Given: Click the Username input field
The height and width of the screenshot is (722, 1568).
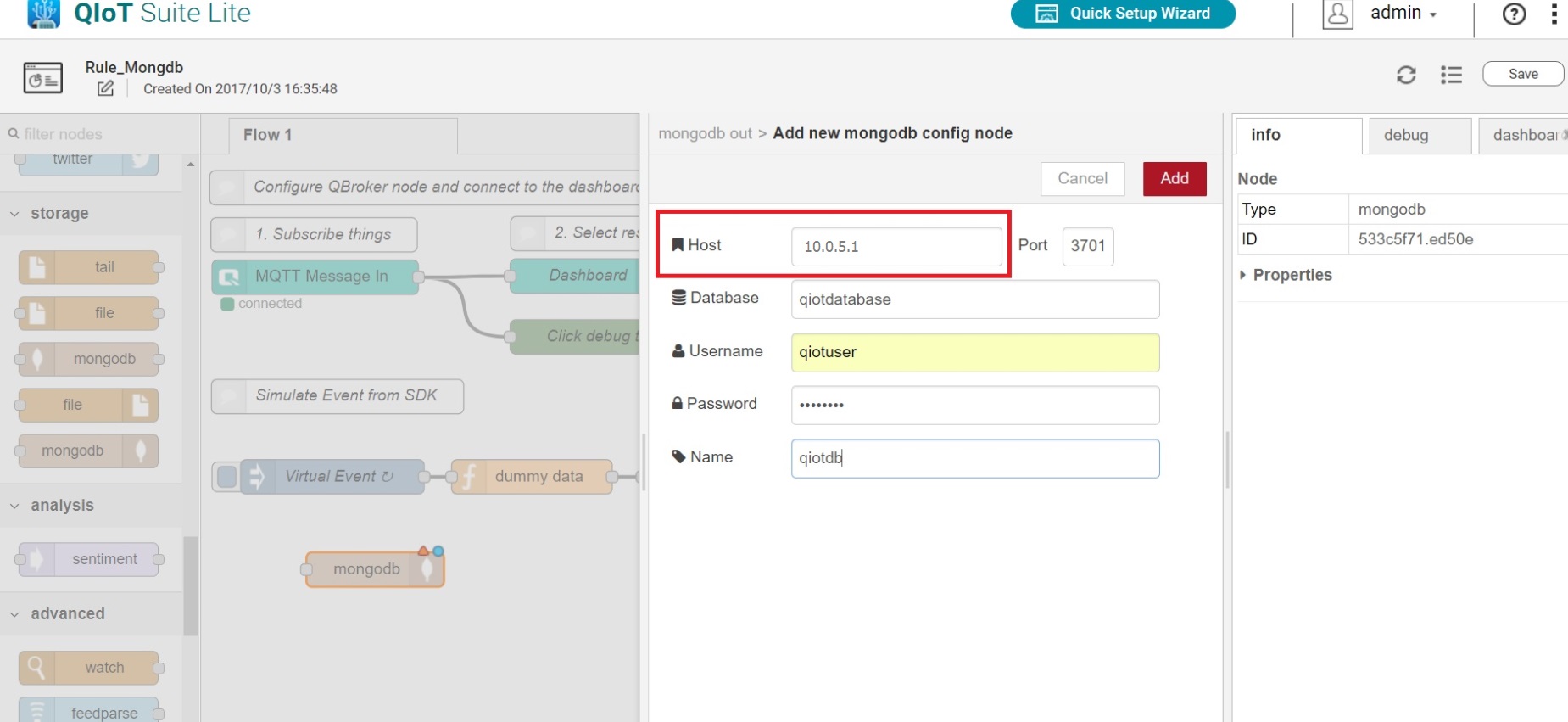Looking at the screenshot, I should (x=975, y=353).
